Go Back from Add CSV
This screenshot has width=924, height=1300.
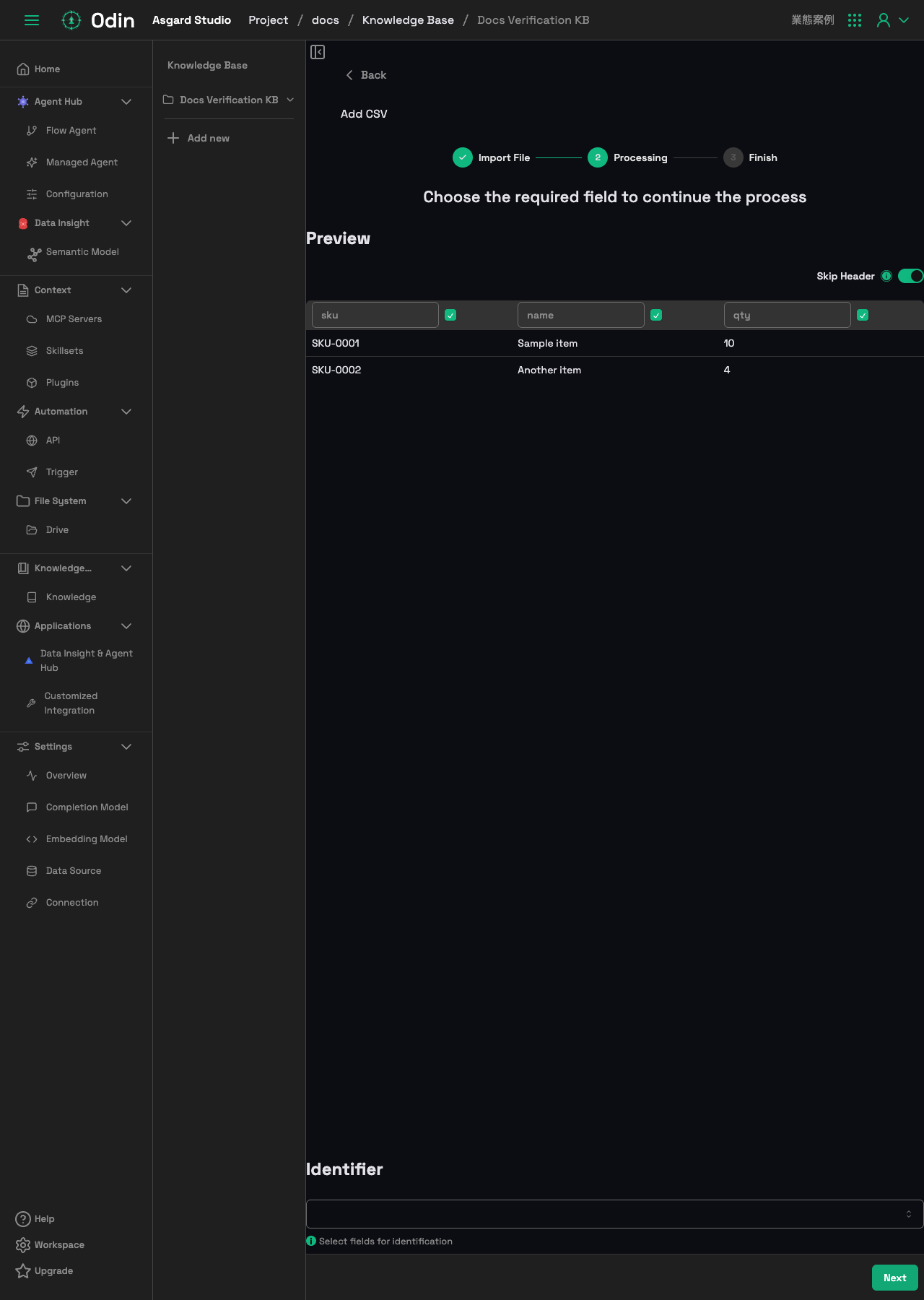pos(366,75)
